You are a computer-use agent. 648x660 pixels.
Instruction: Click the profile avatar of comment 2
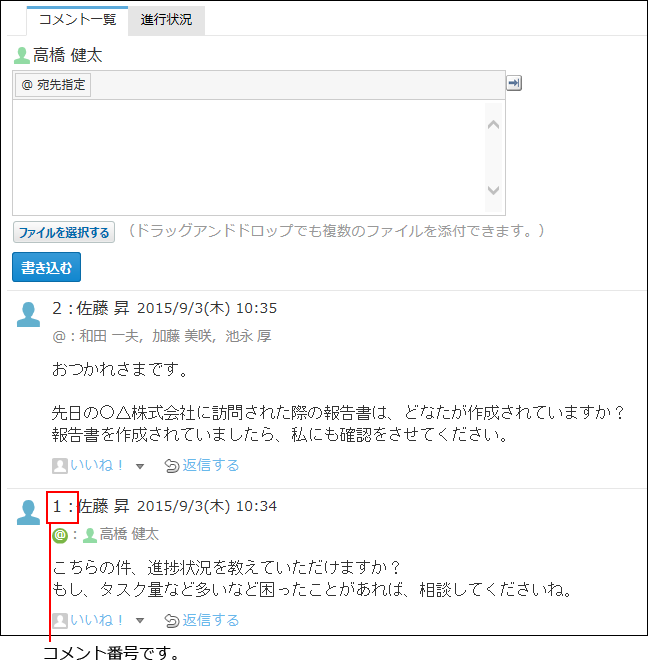tap(28, 314)
